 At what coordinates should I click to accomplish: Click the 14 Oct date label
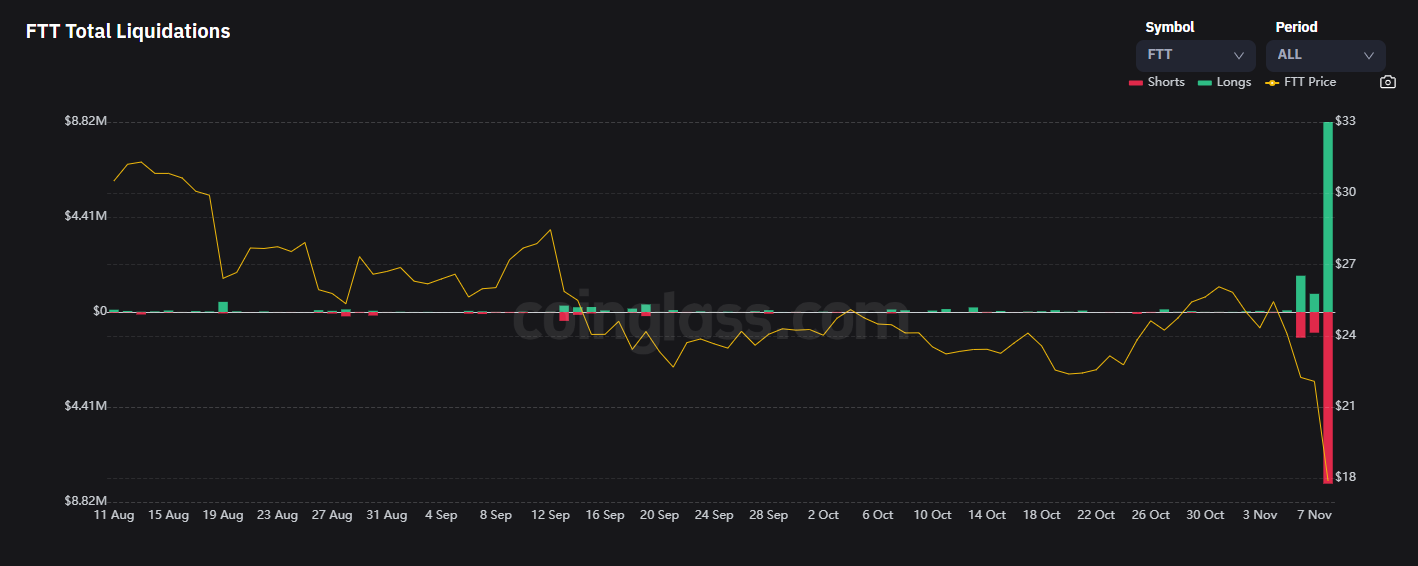987,515
